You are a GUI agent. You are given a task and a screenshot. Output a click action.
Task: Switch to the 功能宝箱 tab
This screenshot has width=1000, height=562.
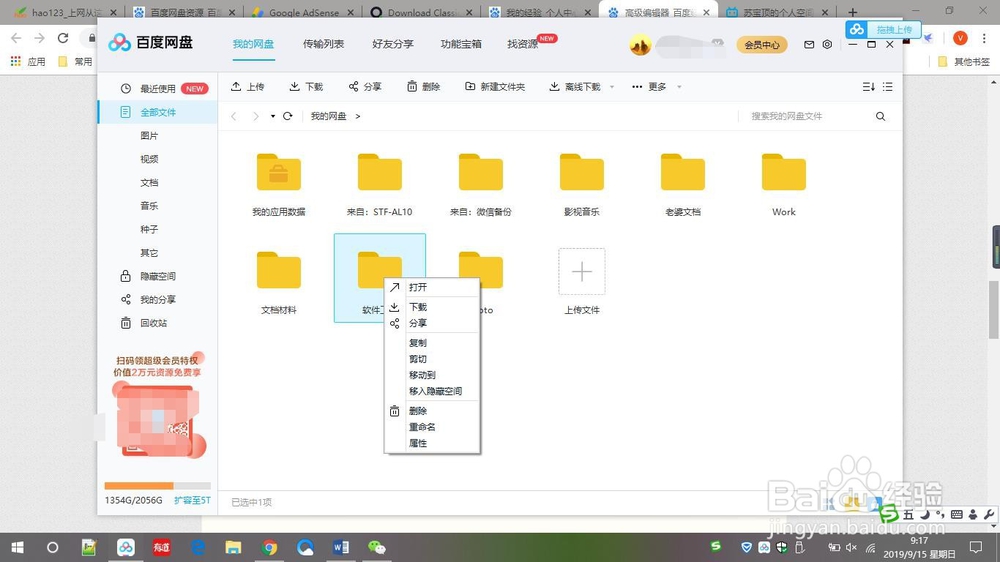461,44
